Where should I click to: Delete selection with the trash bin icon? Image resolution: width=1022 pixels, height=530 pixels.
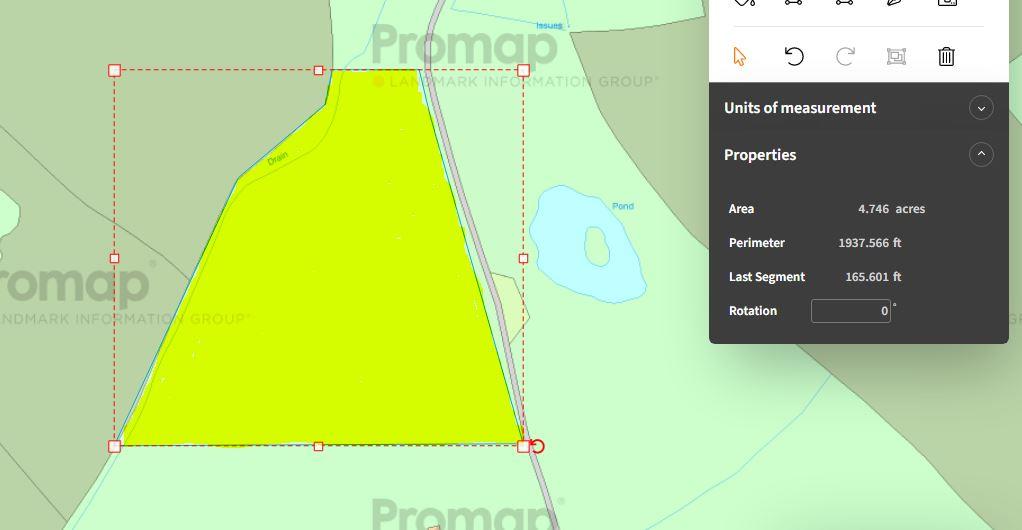click(x=946, y=56)
